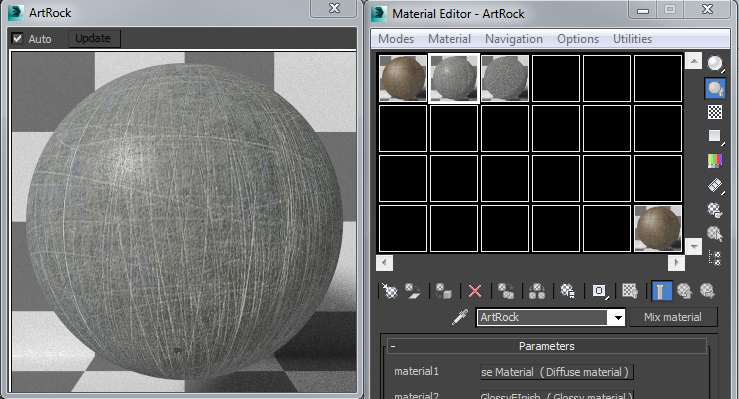This screenshot has width=739, height=399.
Task: Collapse the Parameters rollout
Action: pyautogui.click(x=547, y=346)
